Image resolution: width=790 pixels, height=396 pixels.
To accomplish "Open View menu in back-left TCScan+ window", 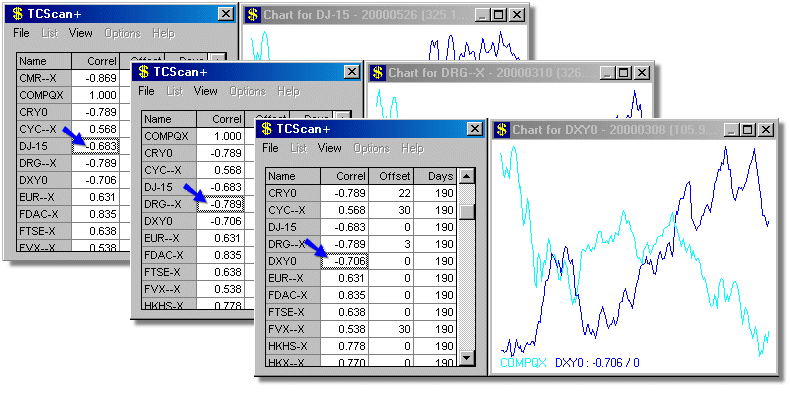I will 81,33.
